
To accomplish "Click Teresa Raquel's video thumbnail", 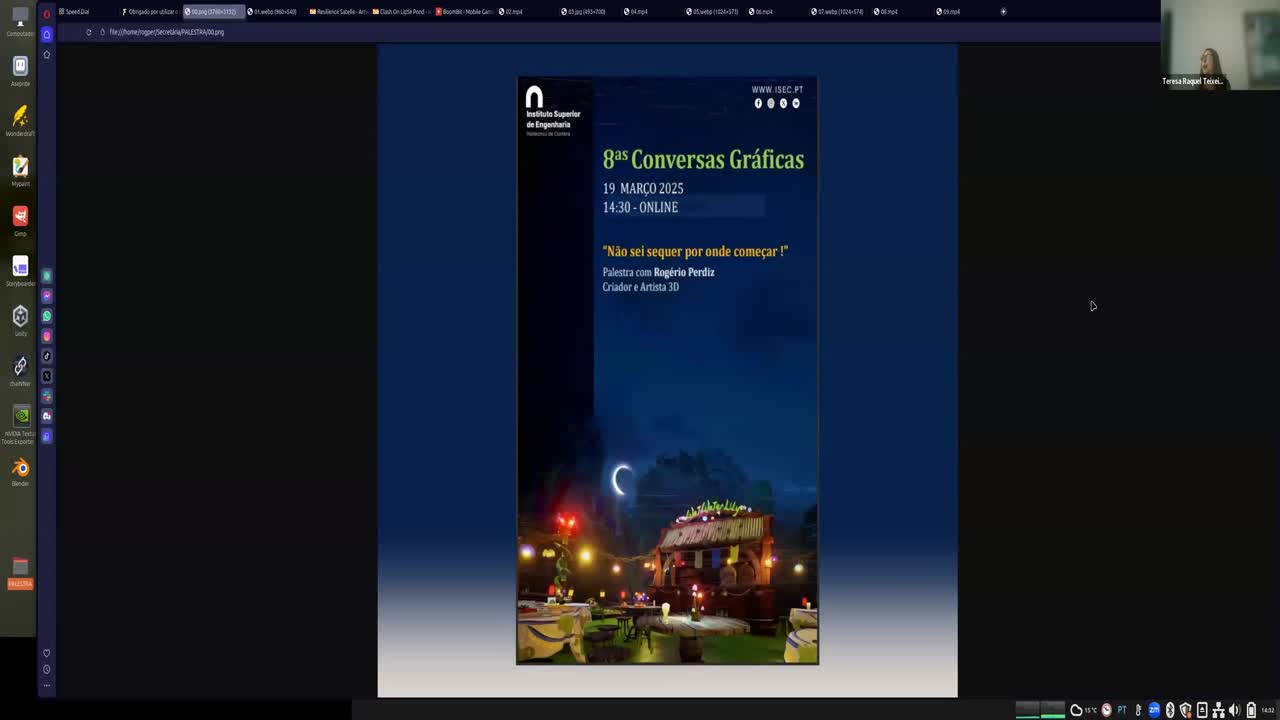I will (1220, 45).
